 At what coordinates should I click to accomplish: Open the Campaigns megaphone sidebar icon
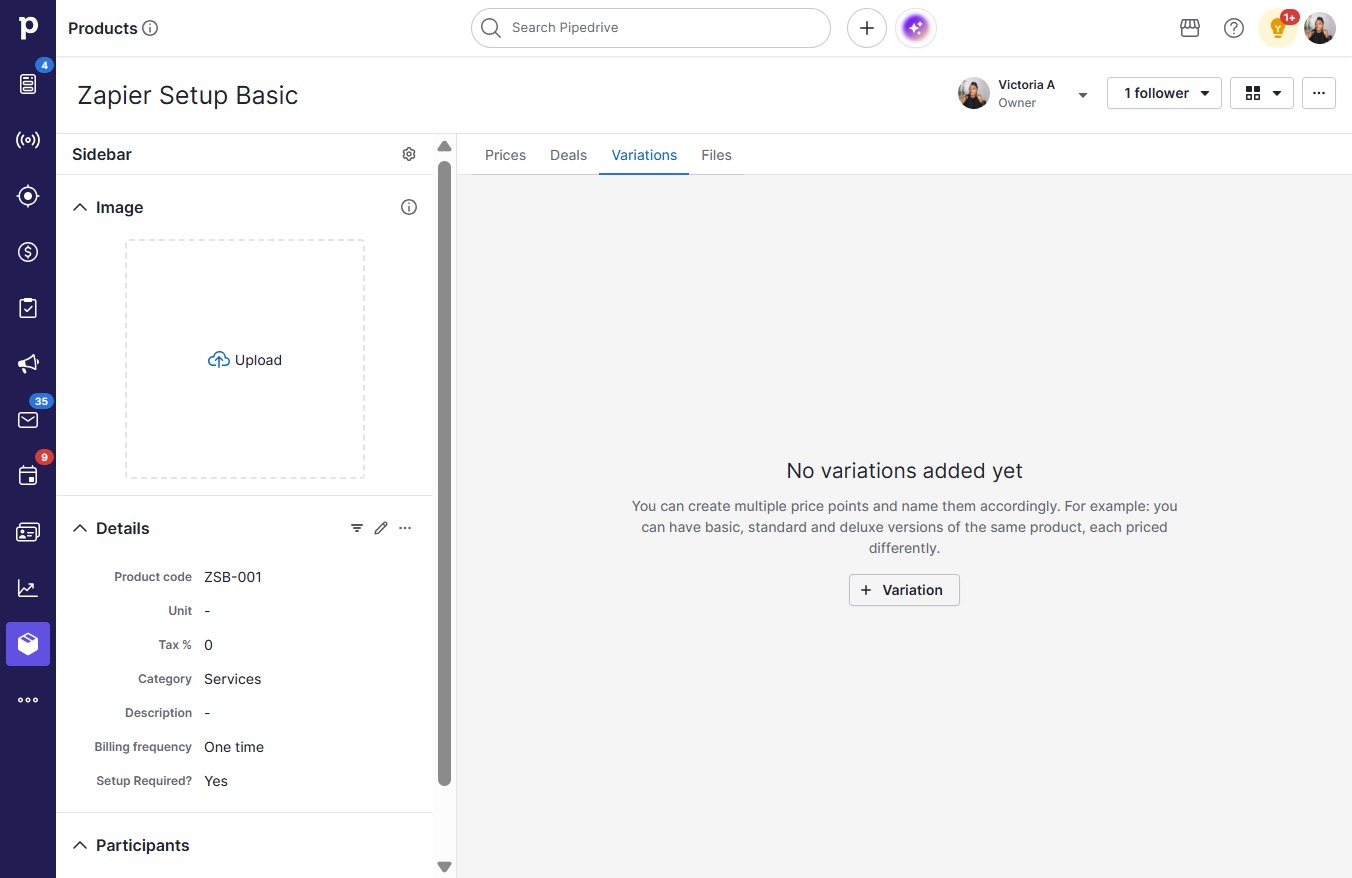[28, 364]
